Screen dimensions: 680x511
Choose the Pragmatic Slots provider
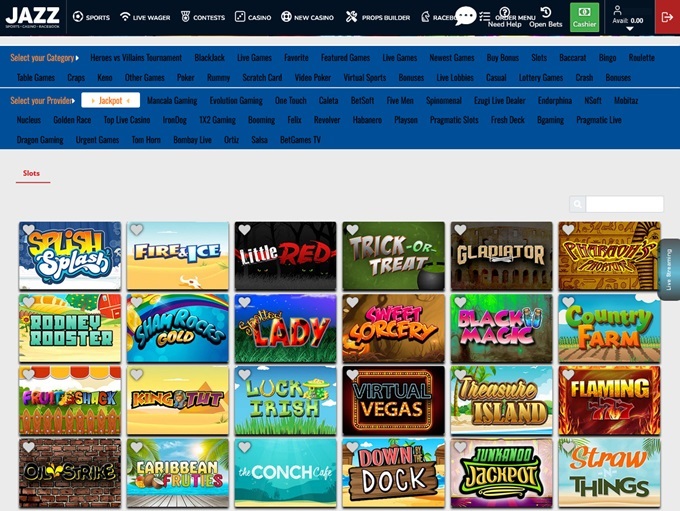click(x=454, y=120)
